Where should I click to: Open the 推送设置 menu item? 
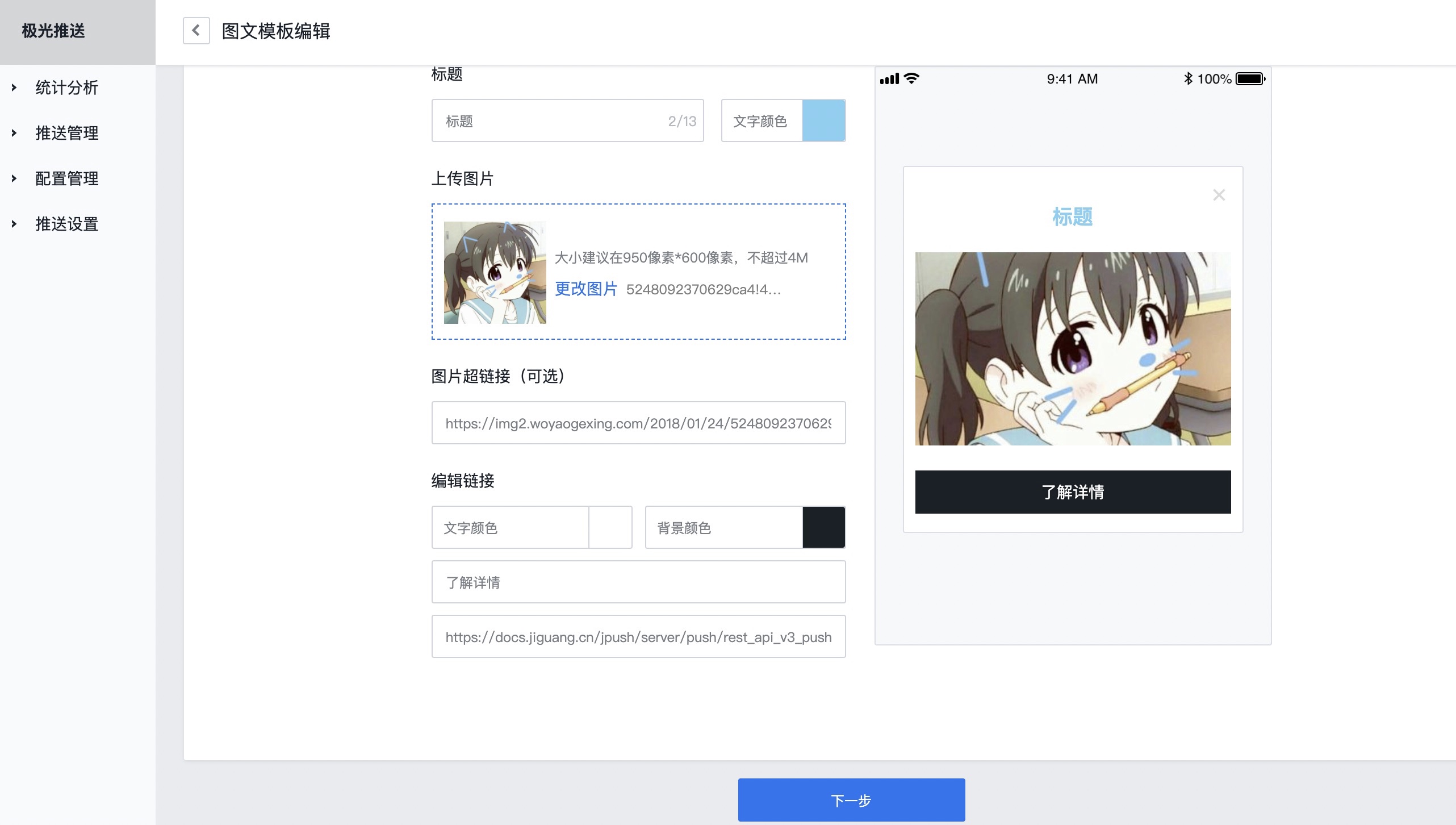pyautogui.click(x=67, y=224)
